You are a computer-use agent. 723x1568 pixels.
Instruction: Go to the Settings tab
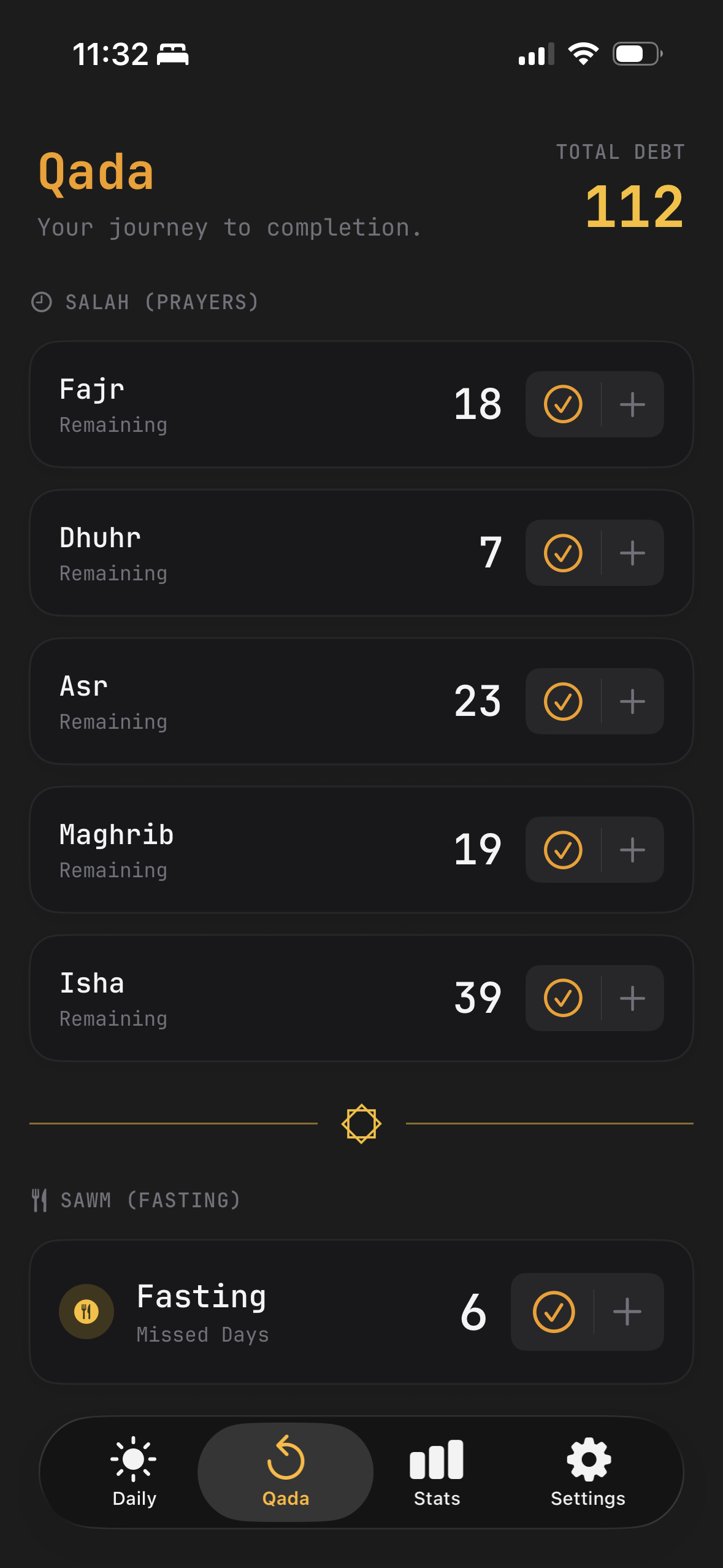coord(588,1472)
